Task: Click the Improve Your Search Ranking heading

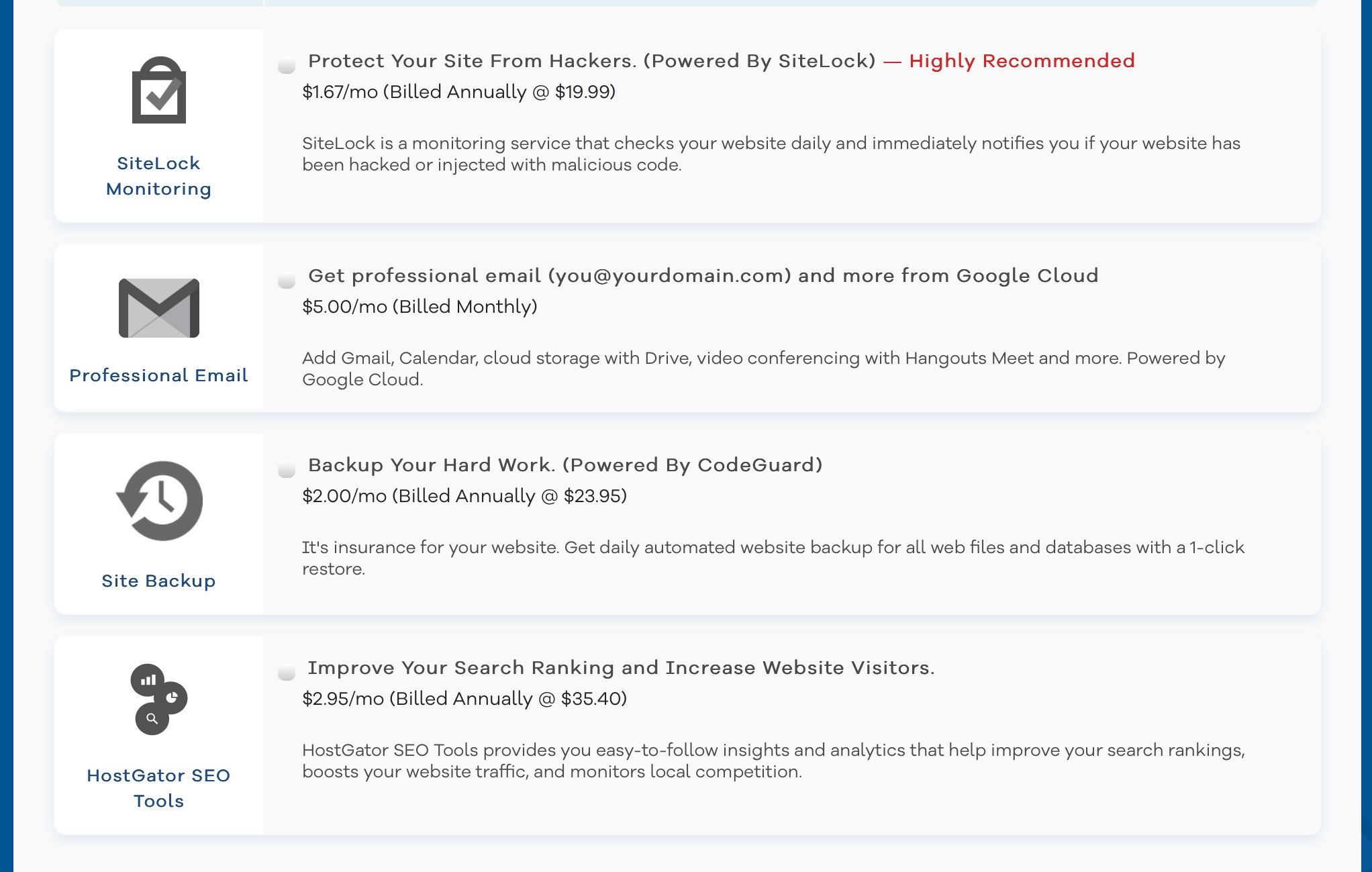Action: point(621,668)
